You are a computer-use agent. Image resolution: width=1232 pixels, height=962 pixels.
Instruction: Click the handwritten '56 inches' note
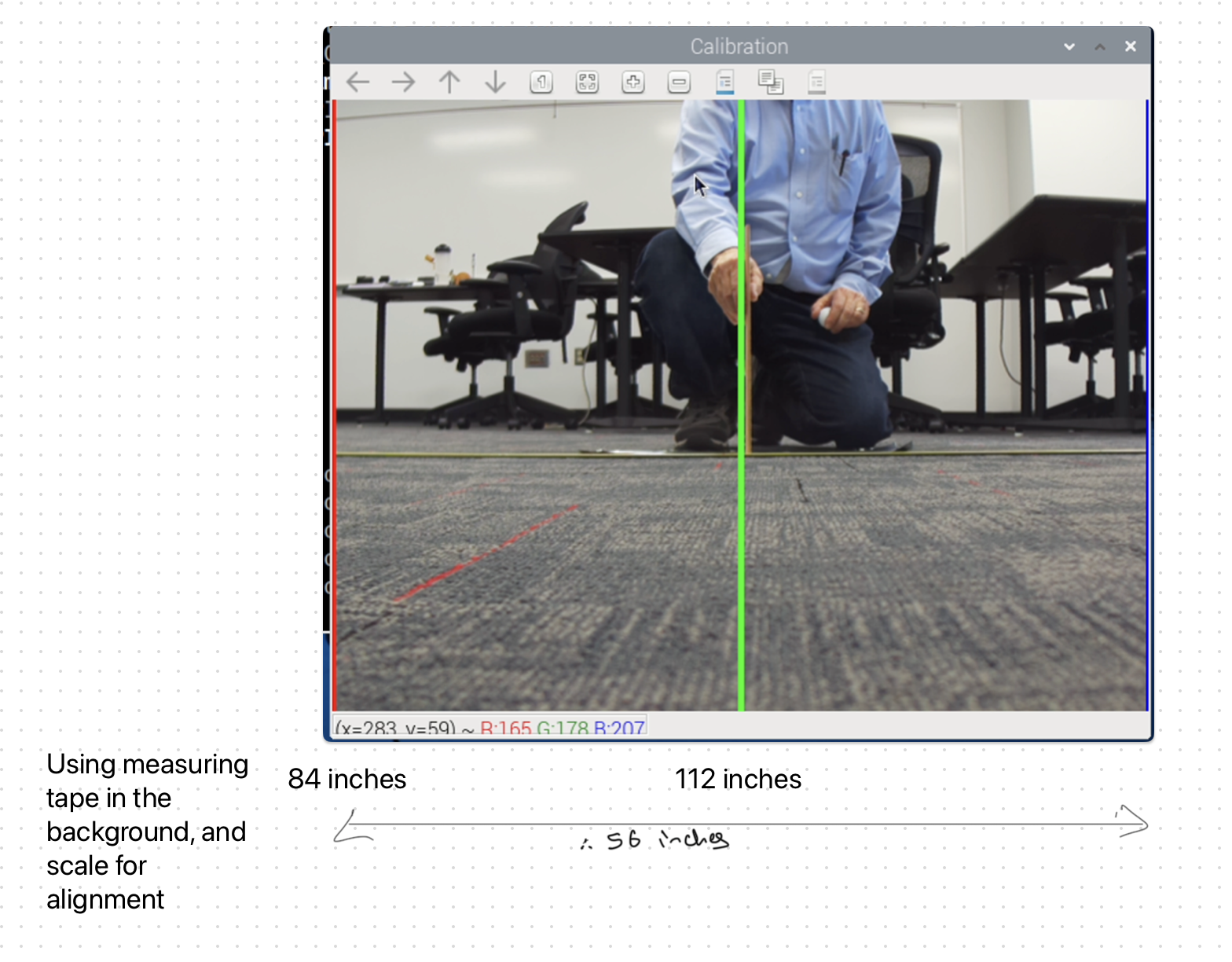(x=656, y=840)
